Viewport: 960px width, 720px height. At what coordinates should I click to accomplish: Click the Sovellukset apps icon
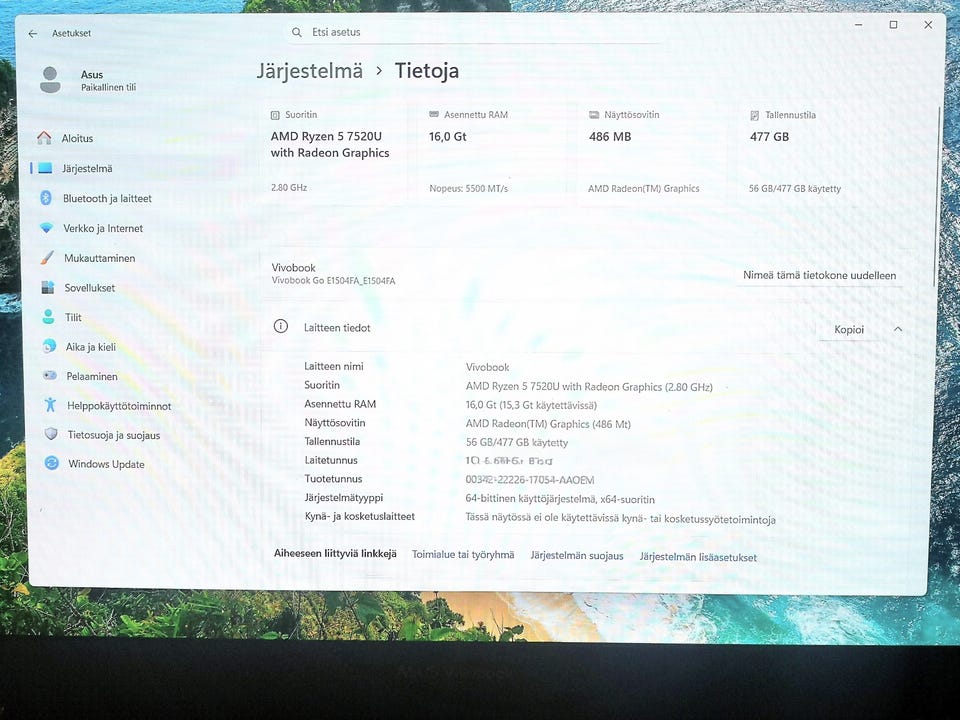[48, 287]
